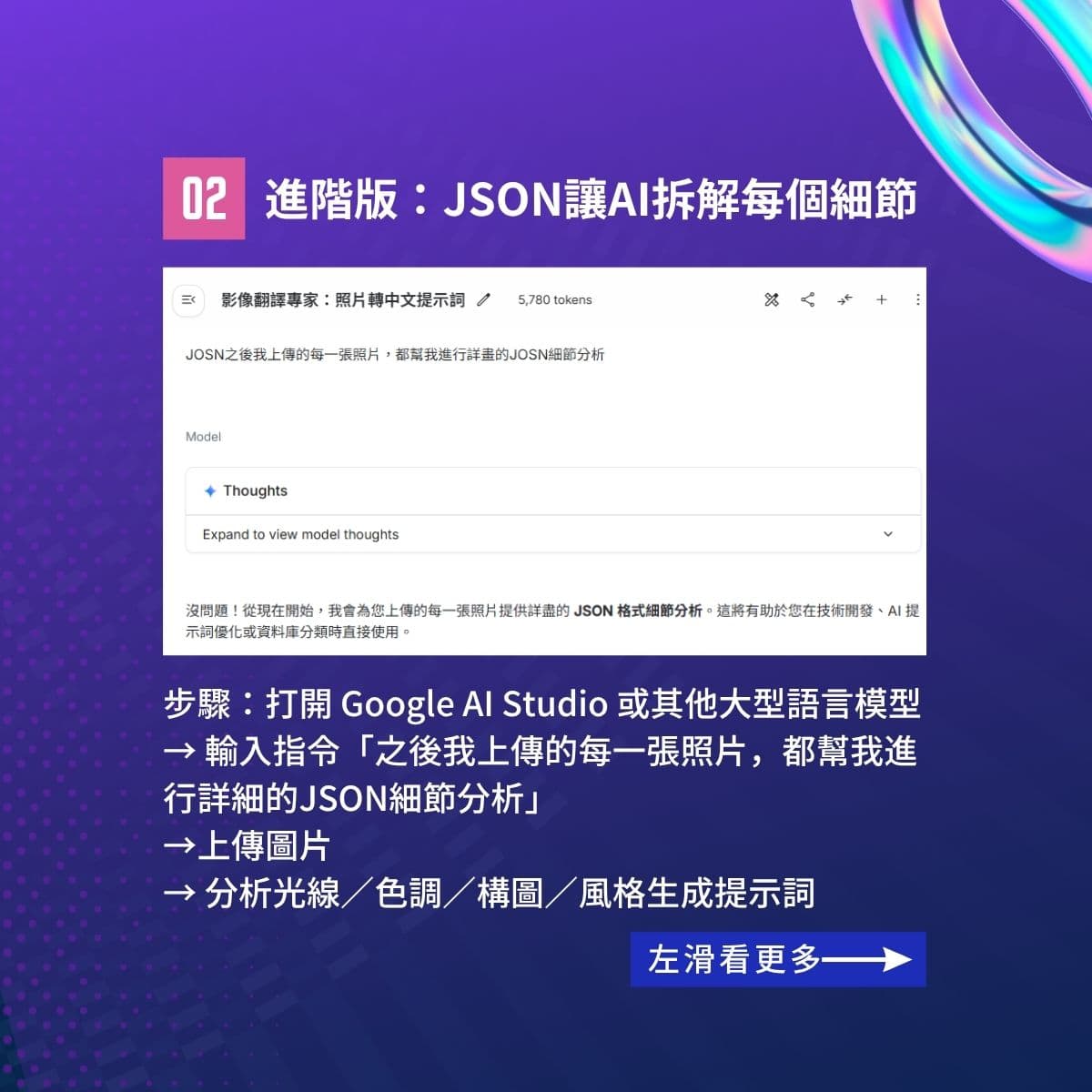Click the pencil icon to edit chat title
1092x1092 pixels.
click(483, 299)
